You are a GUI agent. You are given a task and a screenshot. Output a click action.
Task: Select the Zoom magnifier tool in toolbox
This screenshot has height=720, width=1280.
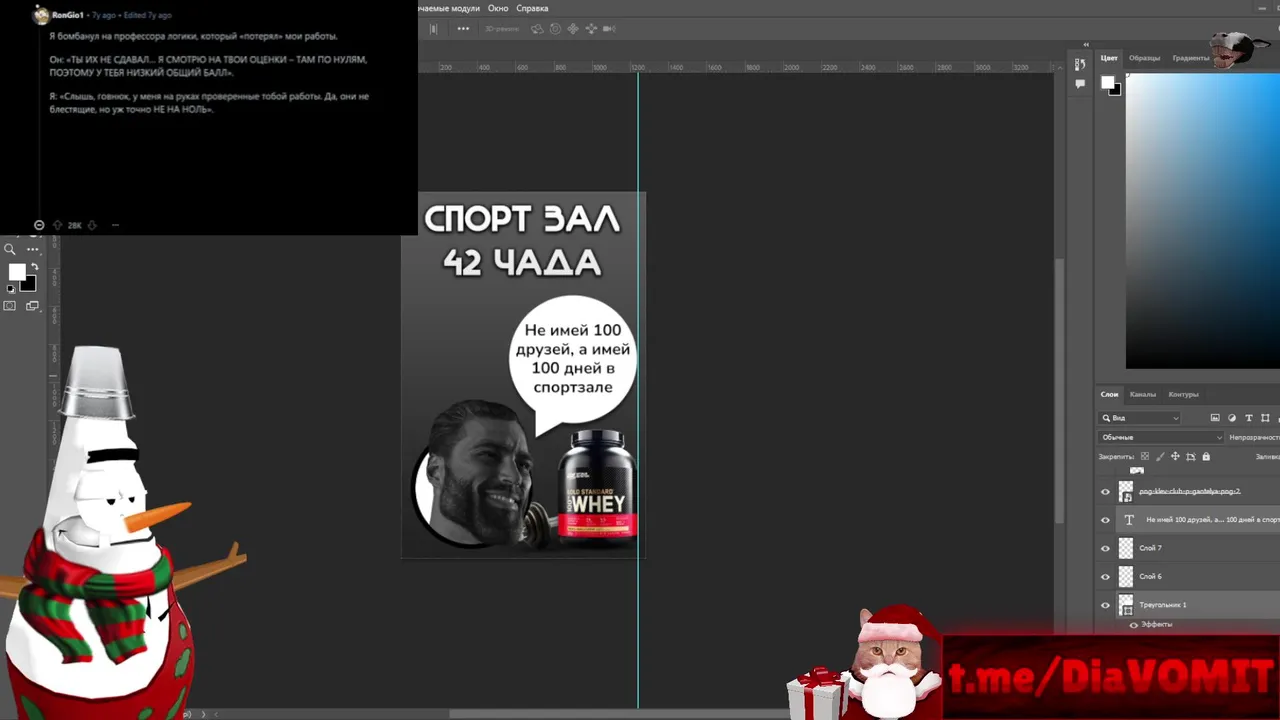[x=10, y=250]
